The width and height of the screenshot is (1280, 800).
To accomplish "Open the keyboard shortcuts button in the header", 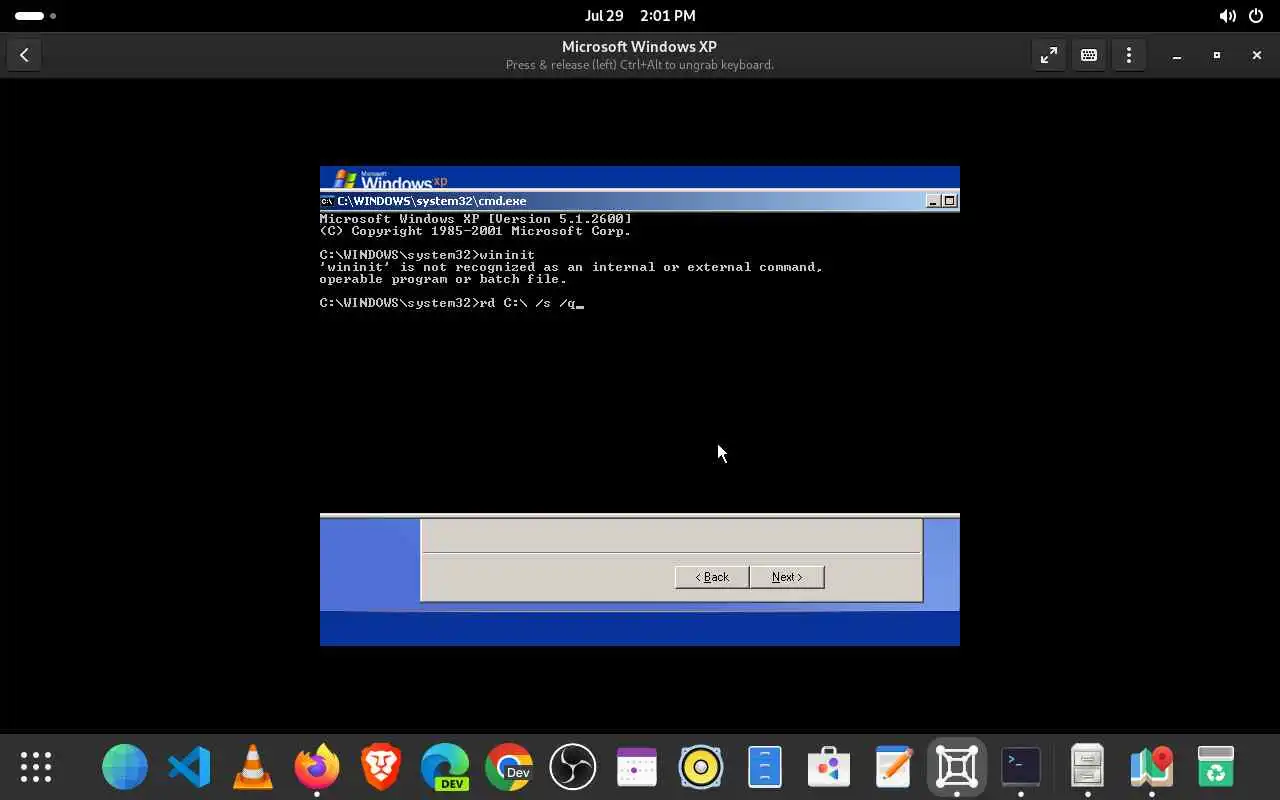I will click(x=1089, y=56).
